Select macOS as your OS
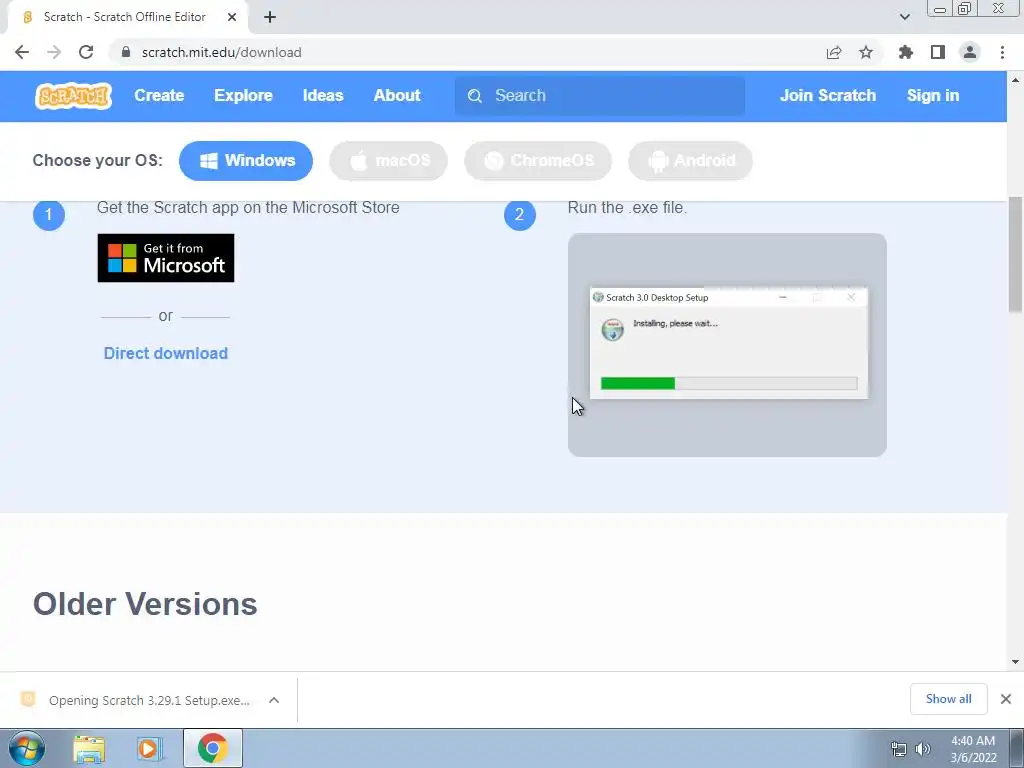 (x=389, y=161)
